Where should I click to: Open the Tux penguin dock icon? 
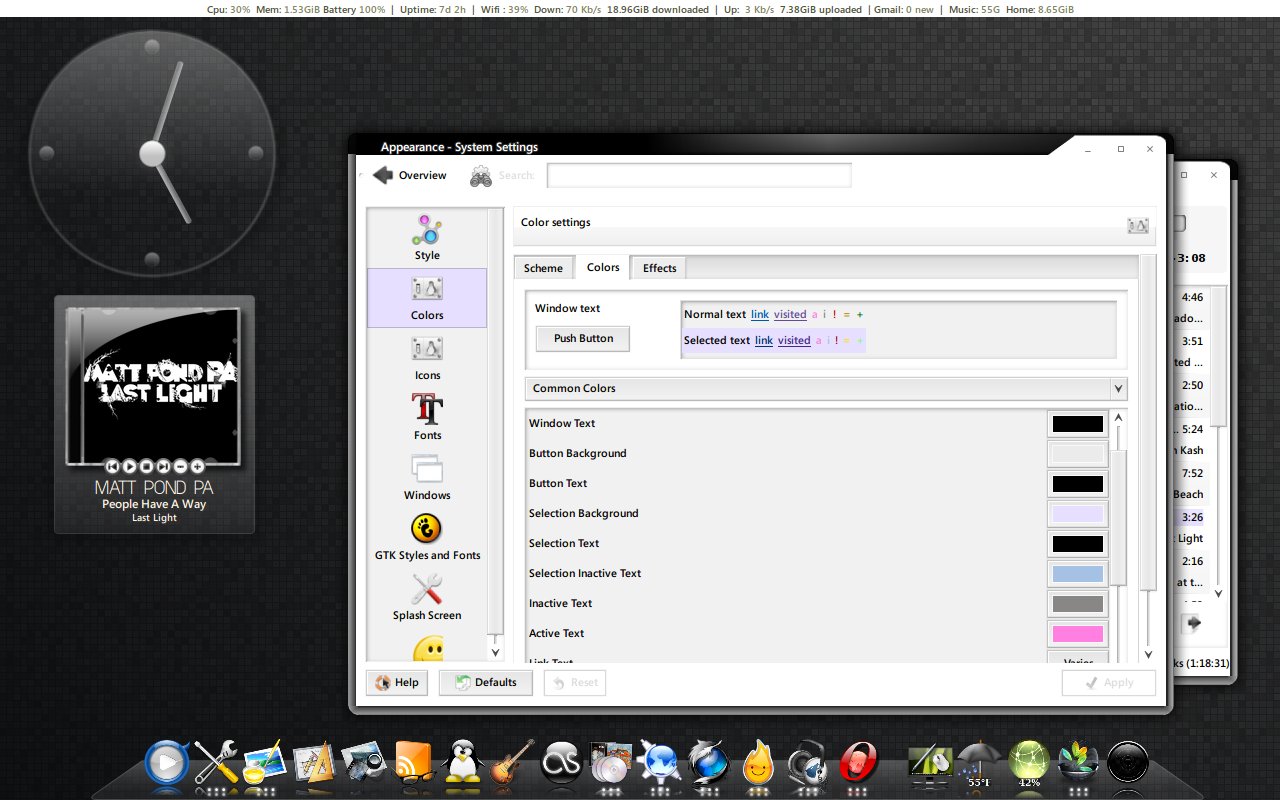[463, 763]
